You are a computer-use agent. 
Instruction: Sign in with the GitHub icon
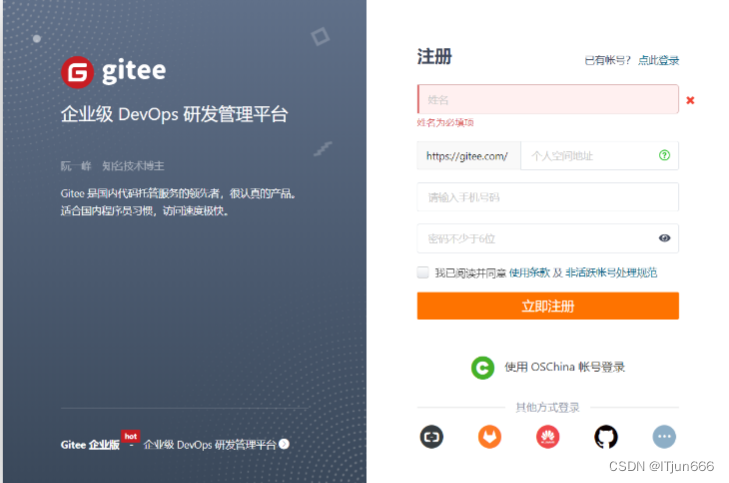click(x=606, y=437)
